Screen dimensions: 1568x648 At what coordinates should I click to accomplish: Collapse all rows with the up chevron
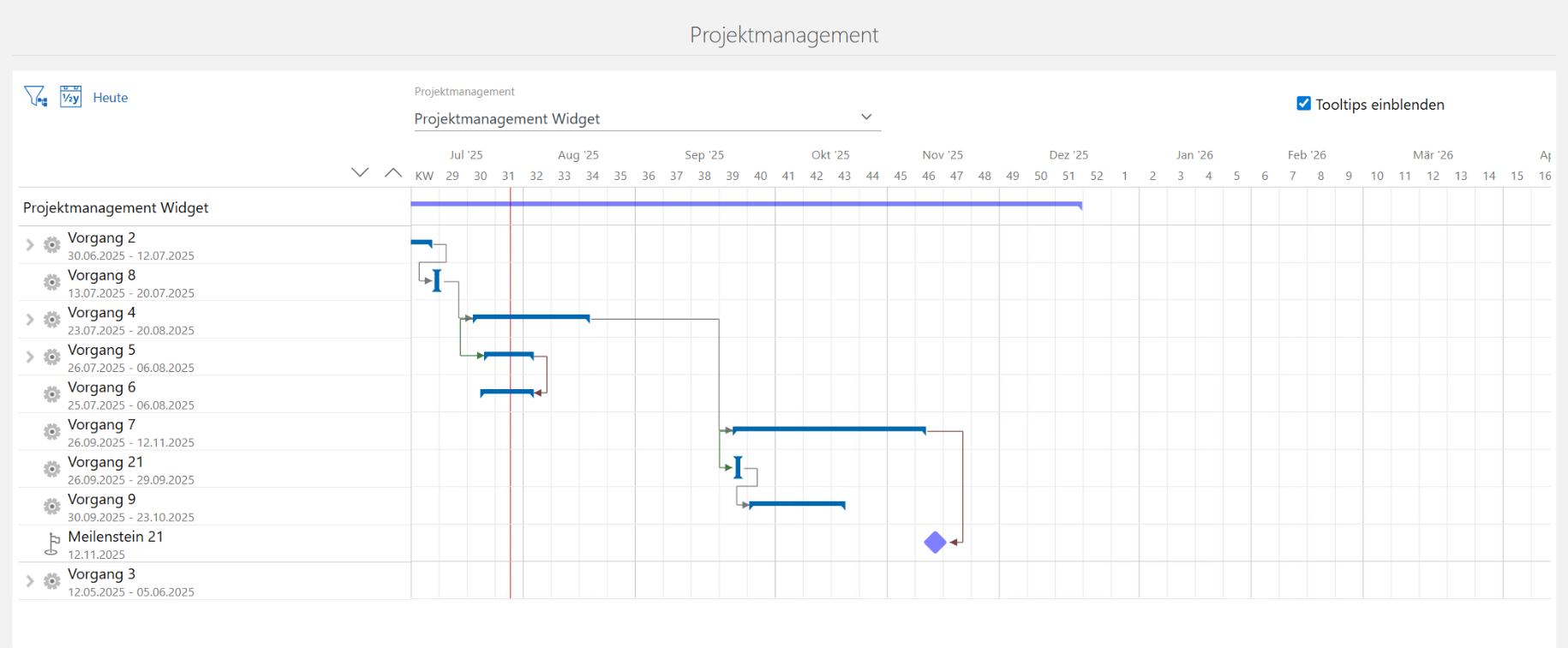(x=393, y=173)
